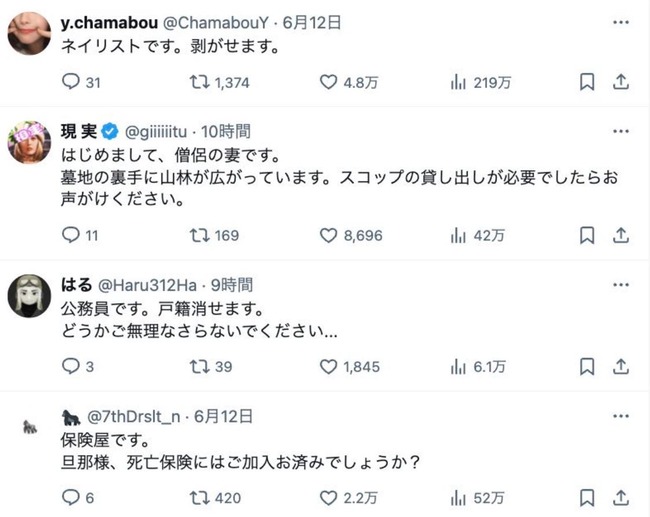Open more options for y.chamabou tweet
Screen dimensions: 650x517
[x=620, y=20]
